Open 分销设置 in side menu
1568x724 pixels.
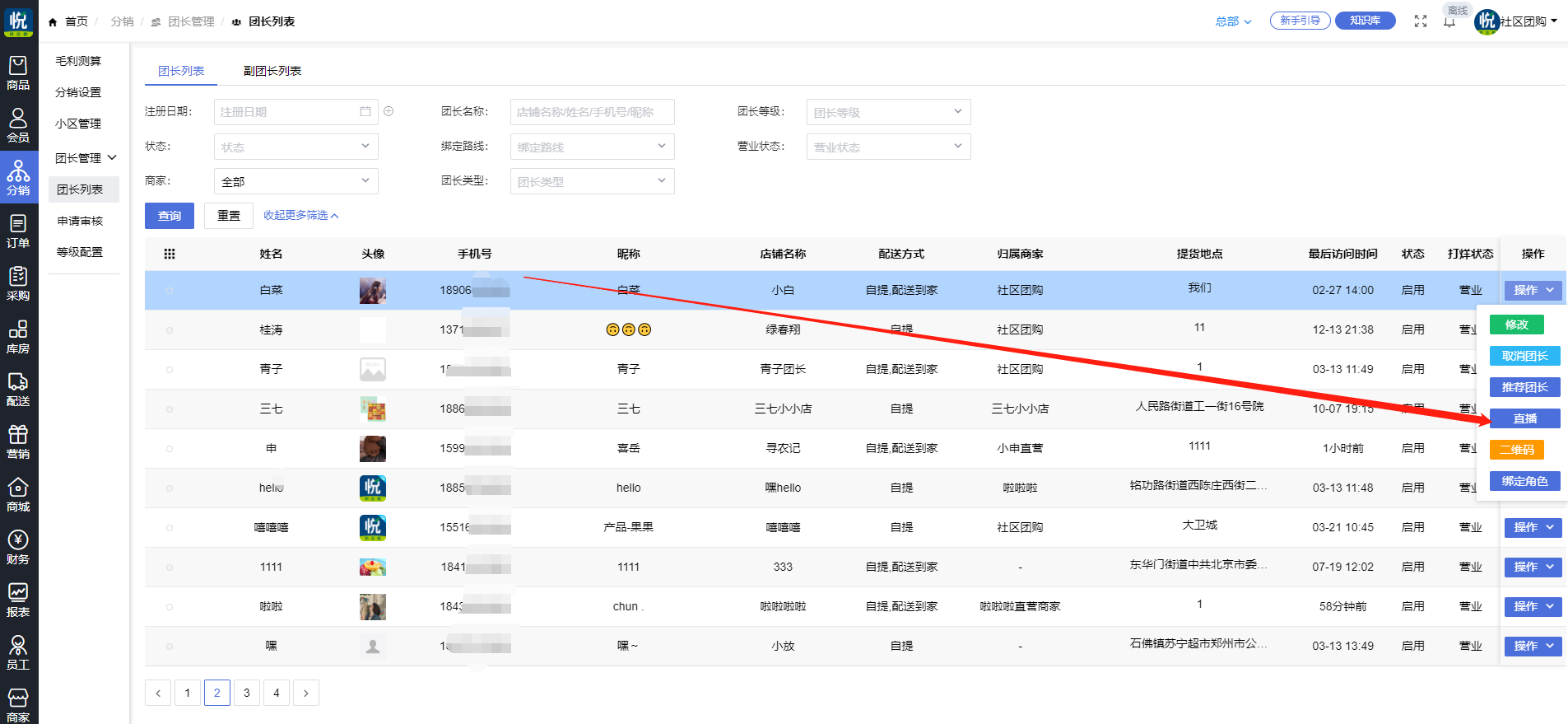pyautogui.click(x=78, y=92)
